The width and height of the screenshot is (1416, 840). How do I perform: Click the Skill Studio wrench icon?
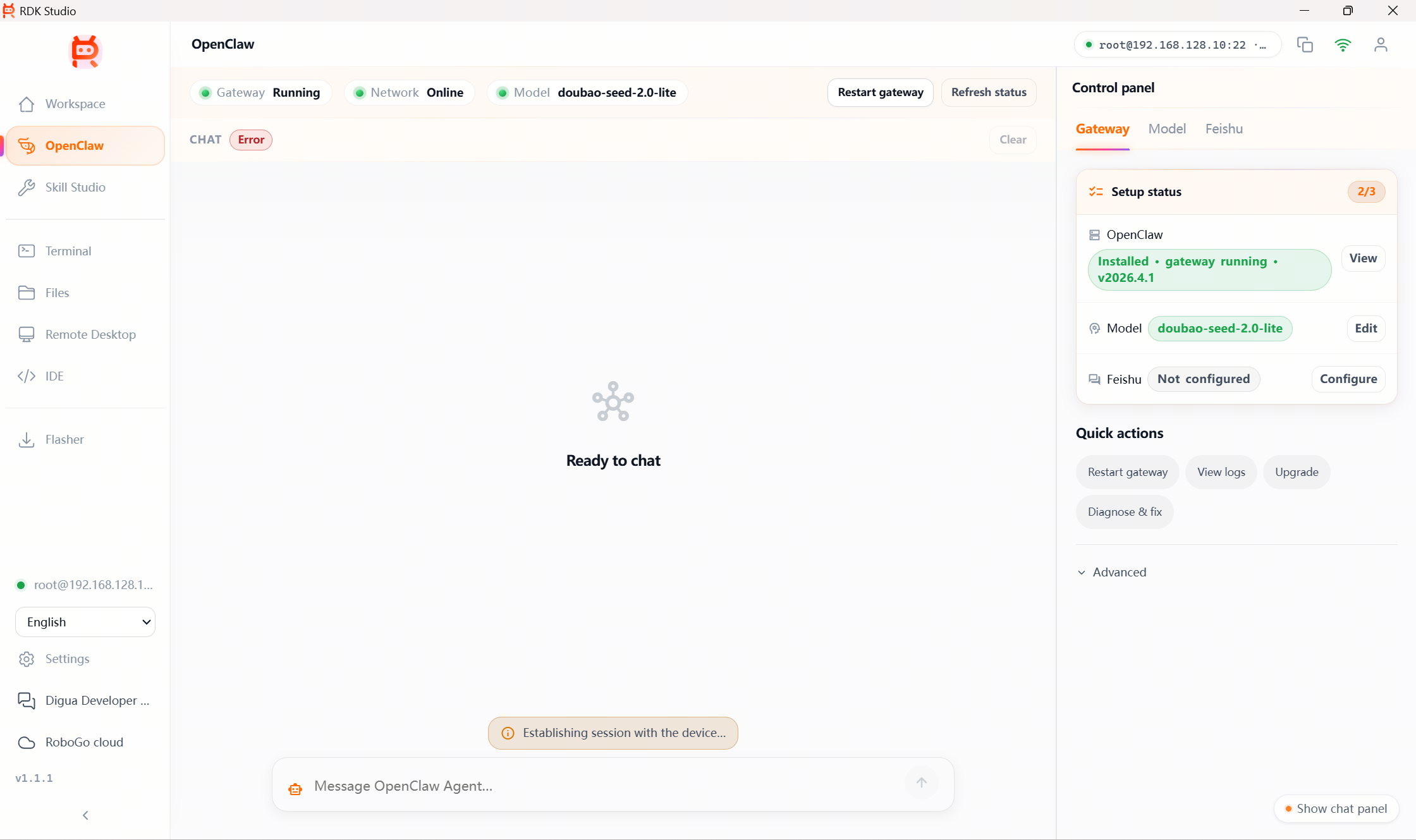click(x=27, y=187)
